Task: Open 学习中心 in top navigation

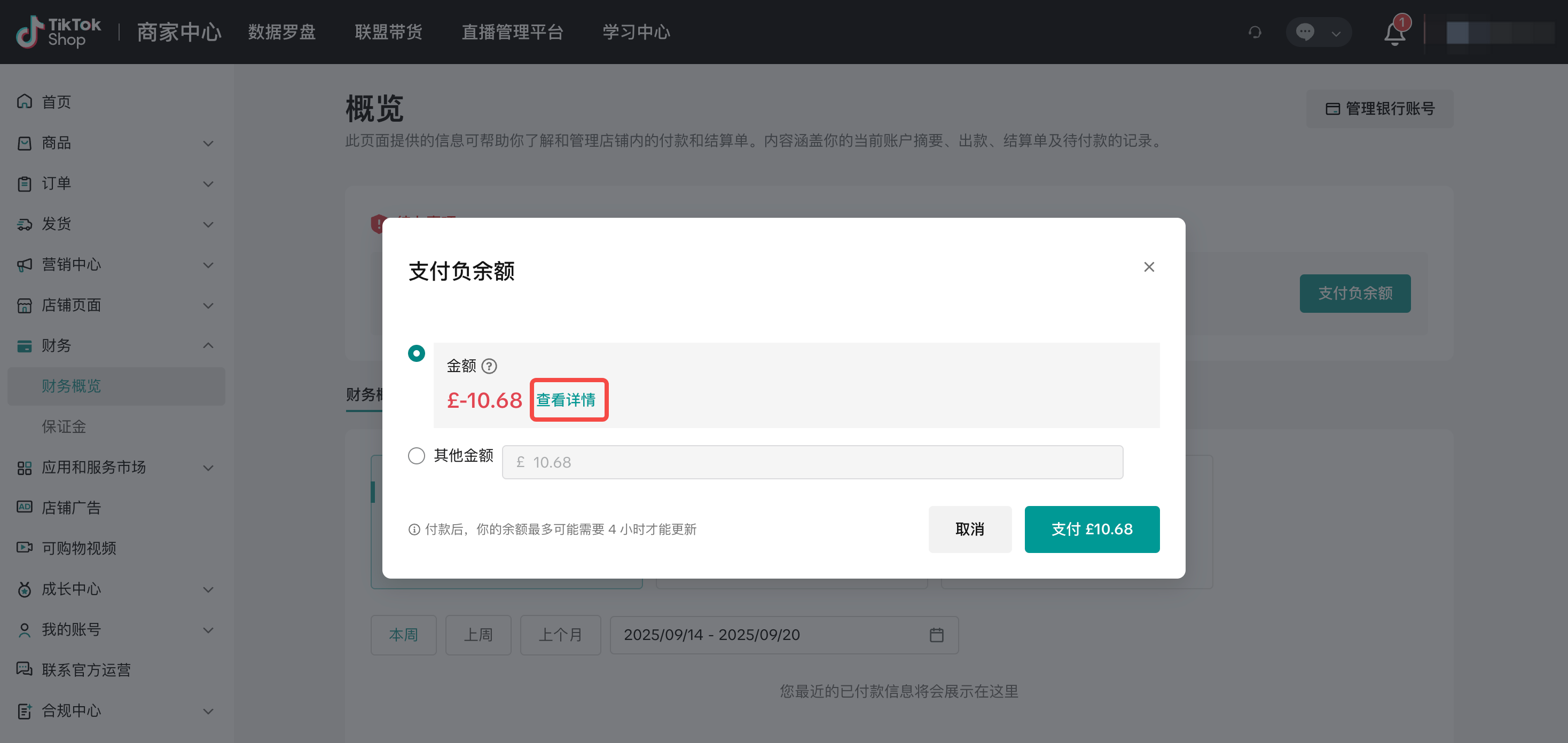Action: tap(636, 31)
